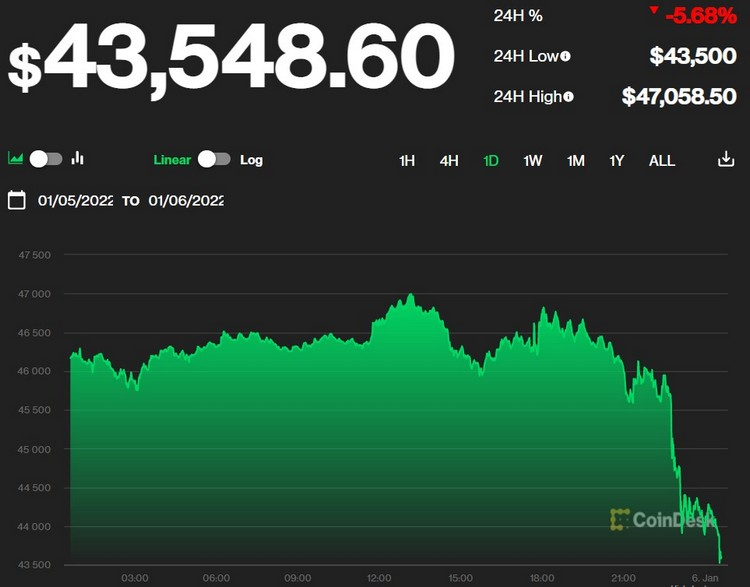Open the calendar date picker icon
The width and height of the screenshot is (750, 587).
(x=17, y=200)
